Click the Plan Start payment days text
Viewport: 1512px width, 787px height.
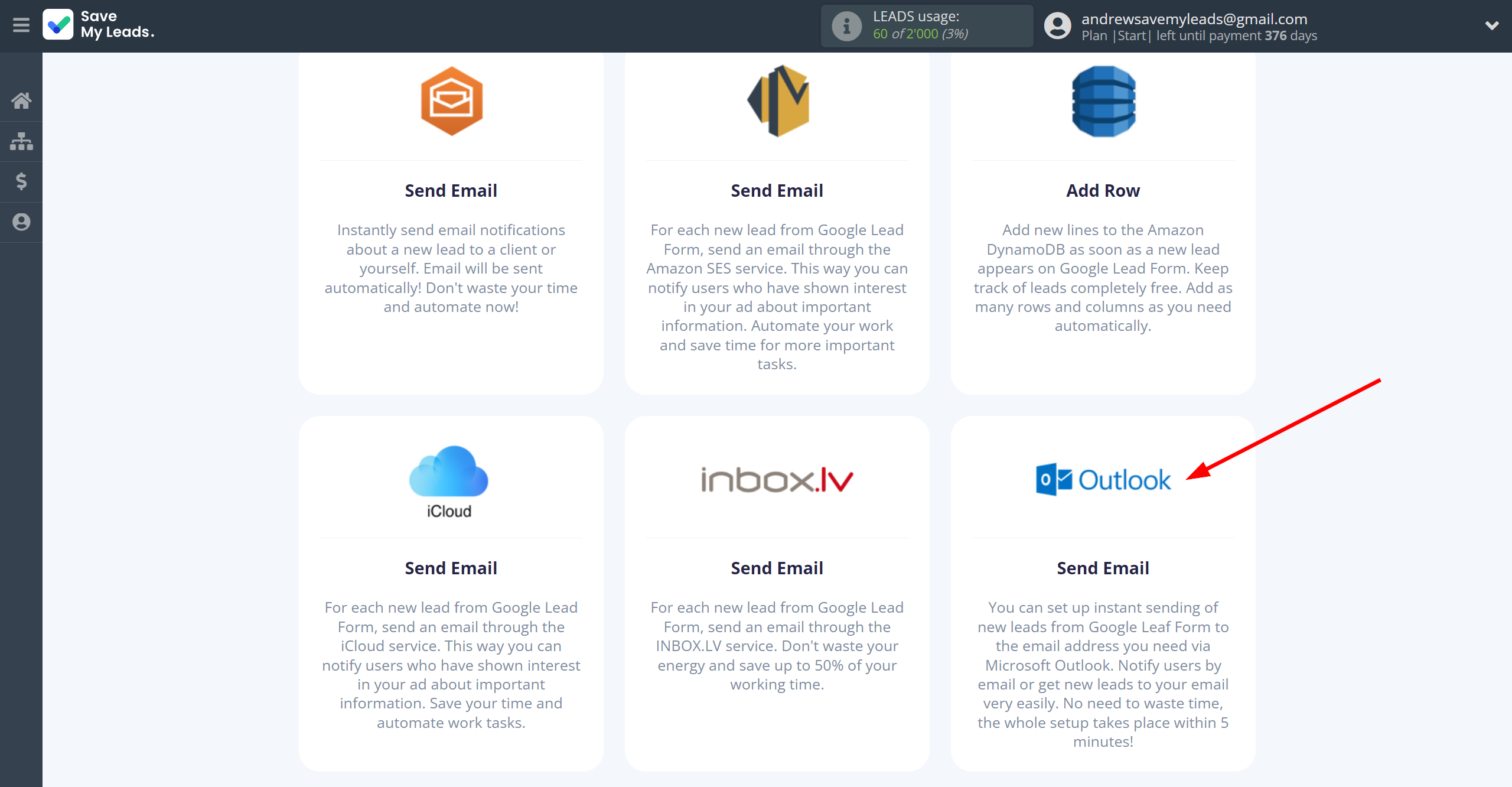pyautogui.click(x=1199, y=35)
